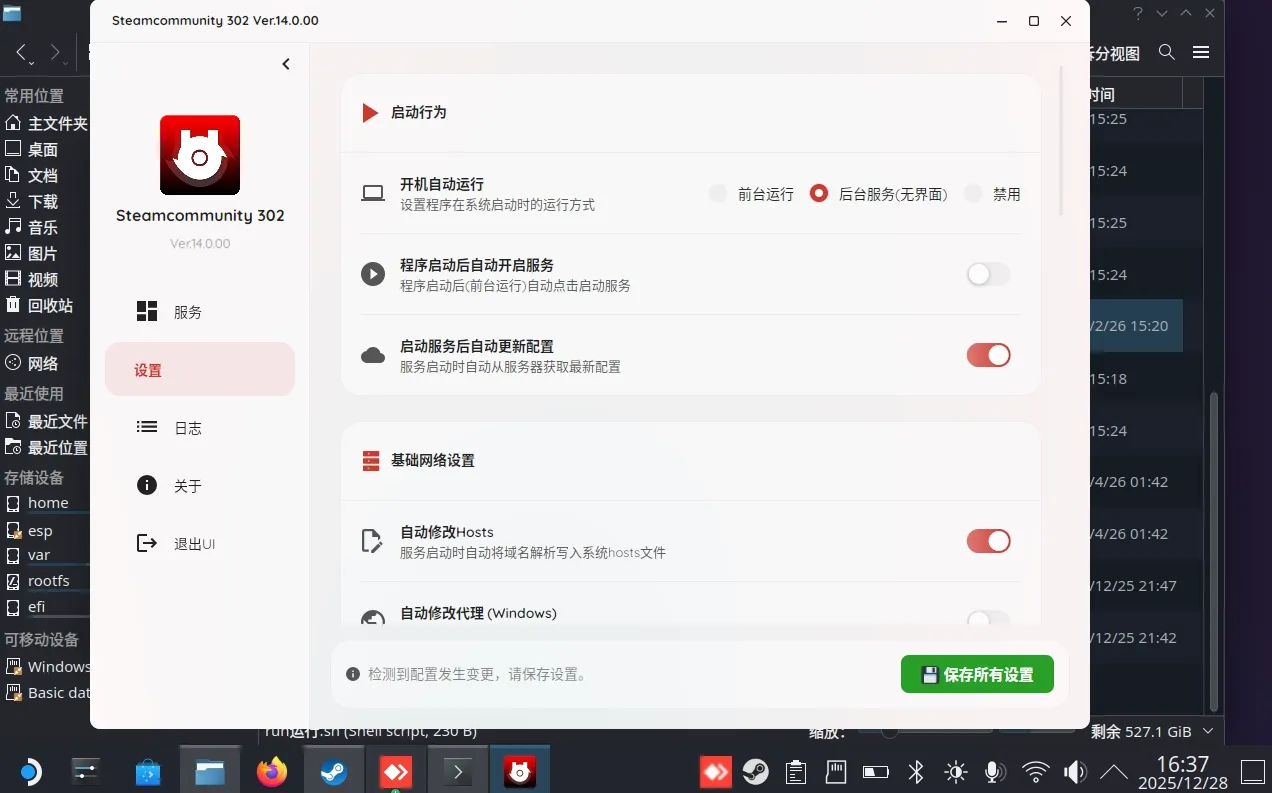Collapse the sidebar with the back chevron
The width and height of the screenshot is (1272, 793).
286,64
